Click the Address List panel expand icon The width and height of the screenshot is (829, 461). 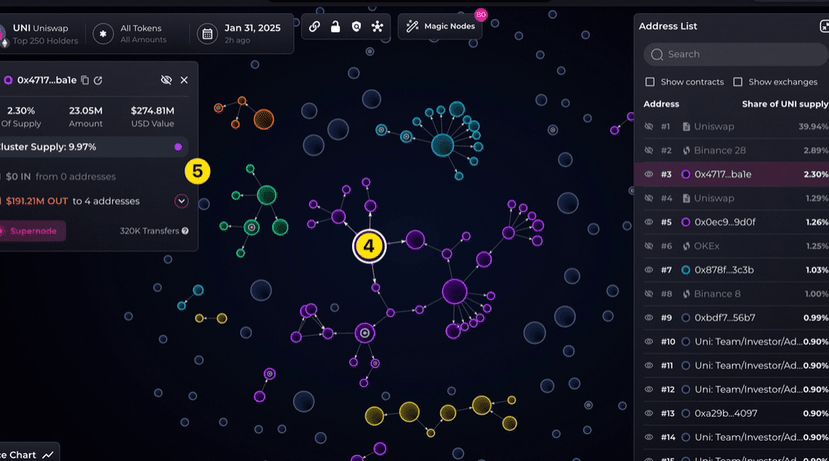point(824,26)
